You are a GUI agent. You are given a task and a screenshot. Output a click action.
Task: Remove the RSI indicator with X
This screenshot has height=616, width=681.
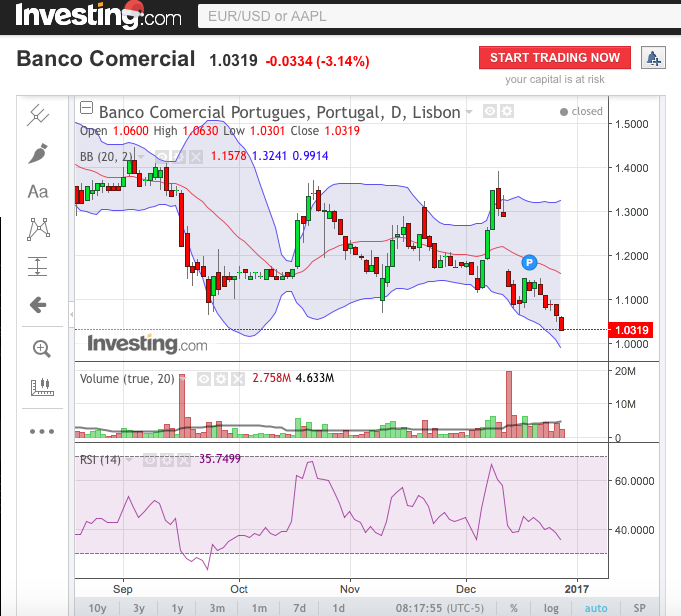[x=184, y=460]
